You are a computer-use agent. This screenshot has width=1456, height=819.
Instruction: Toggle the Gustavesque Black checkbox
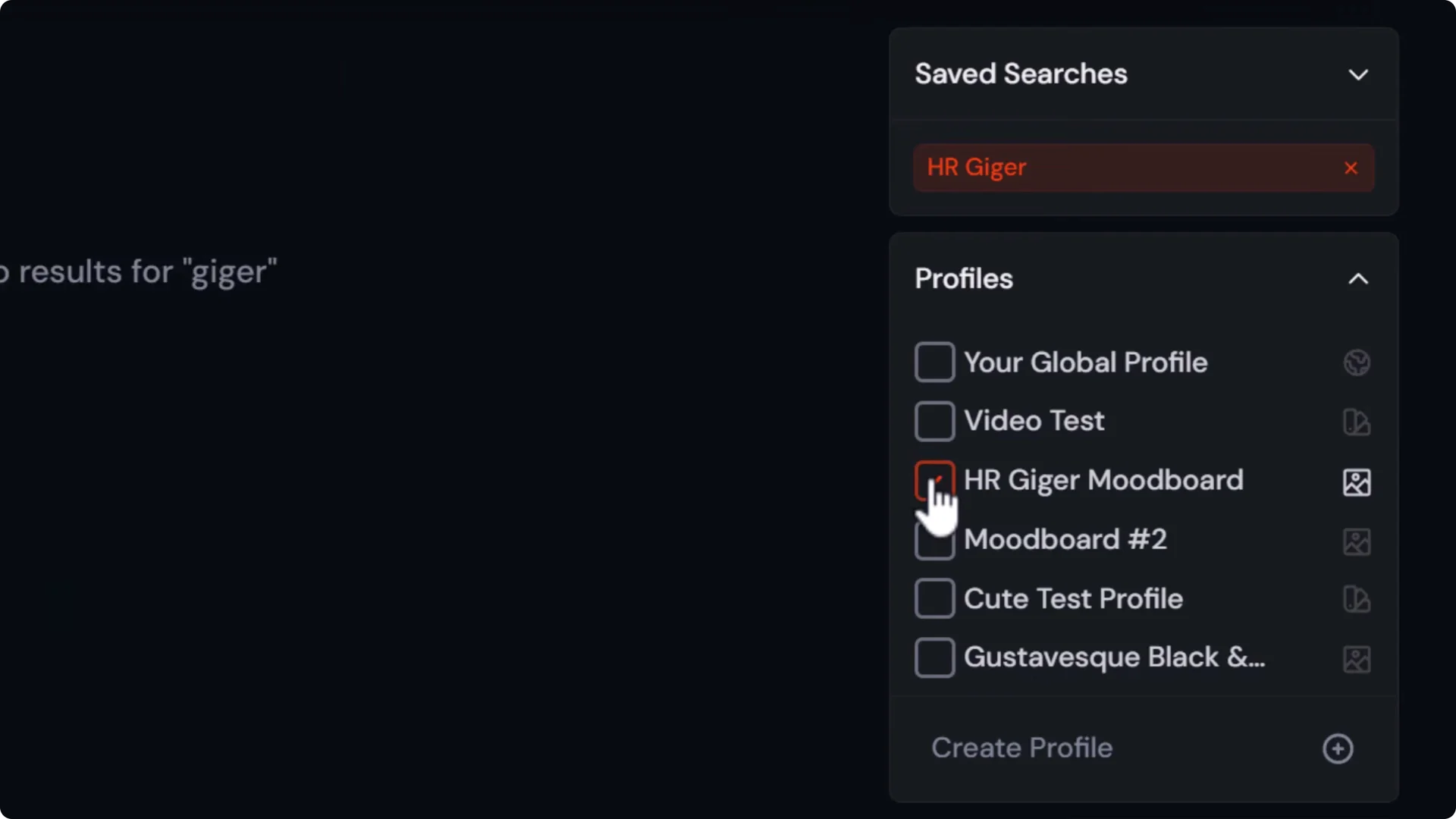click(934, 657)
